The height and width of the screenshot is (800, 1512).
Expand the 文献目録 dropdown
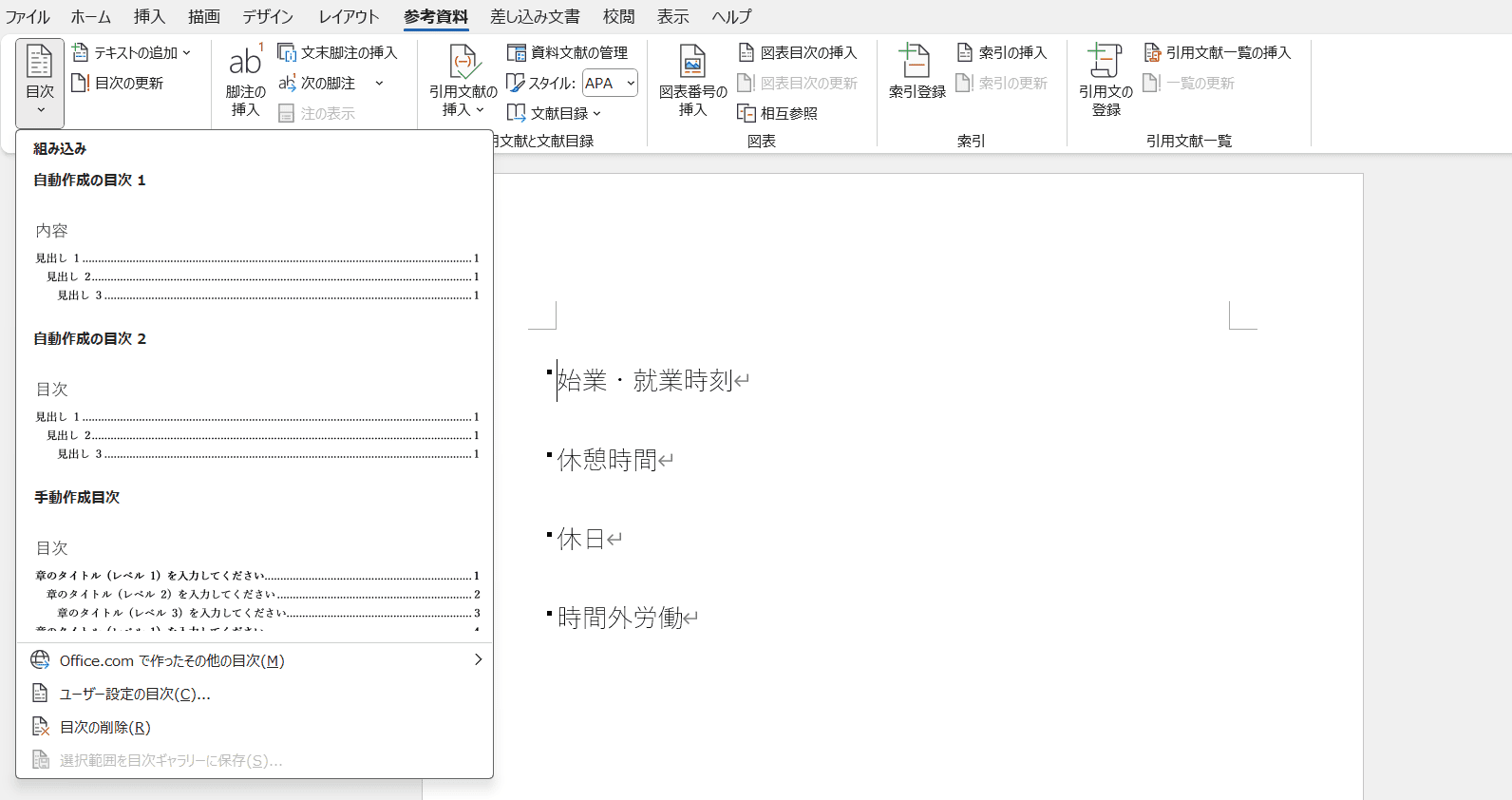596,114
